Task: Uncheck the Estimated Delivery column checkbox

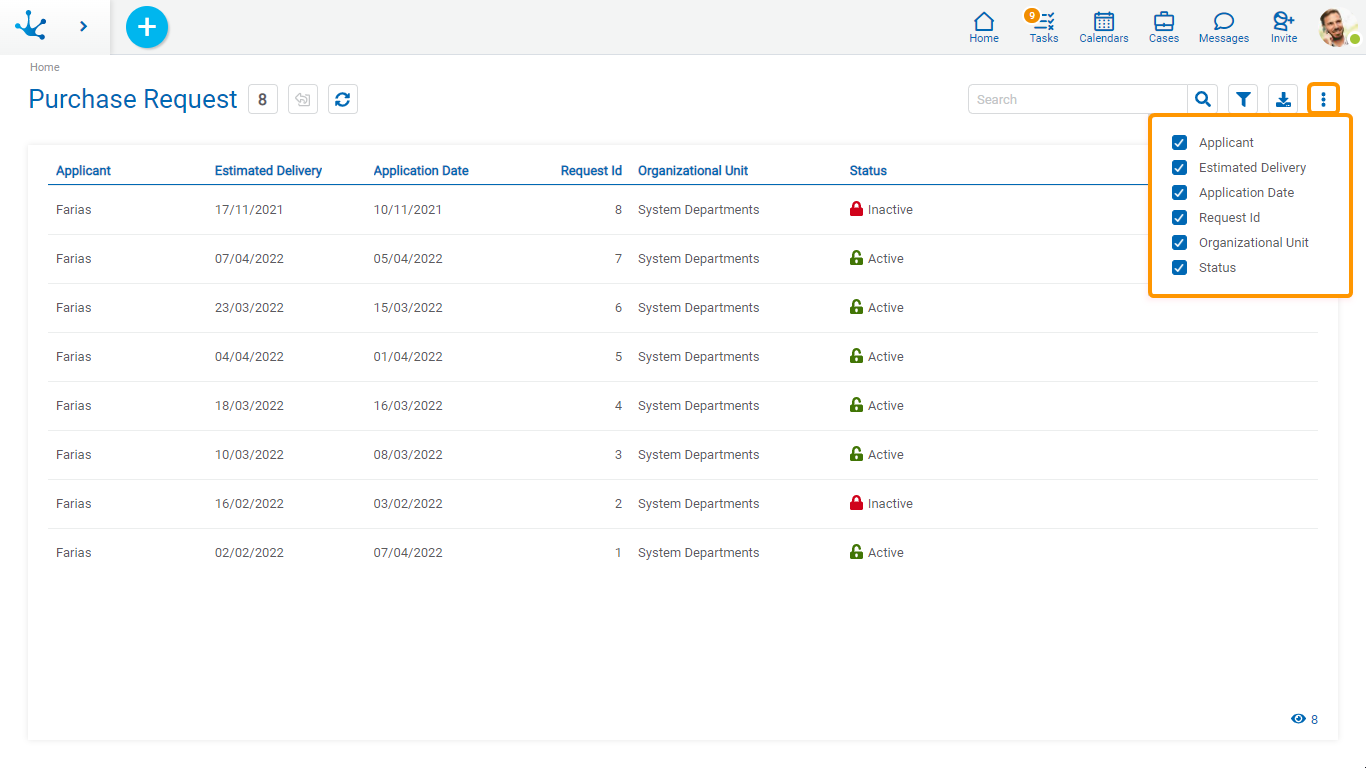Action: (x=1179, y=168)
